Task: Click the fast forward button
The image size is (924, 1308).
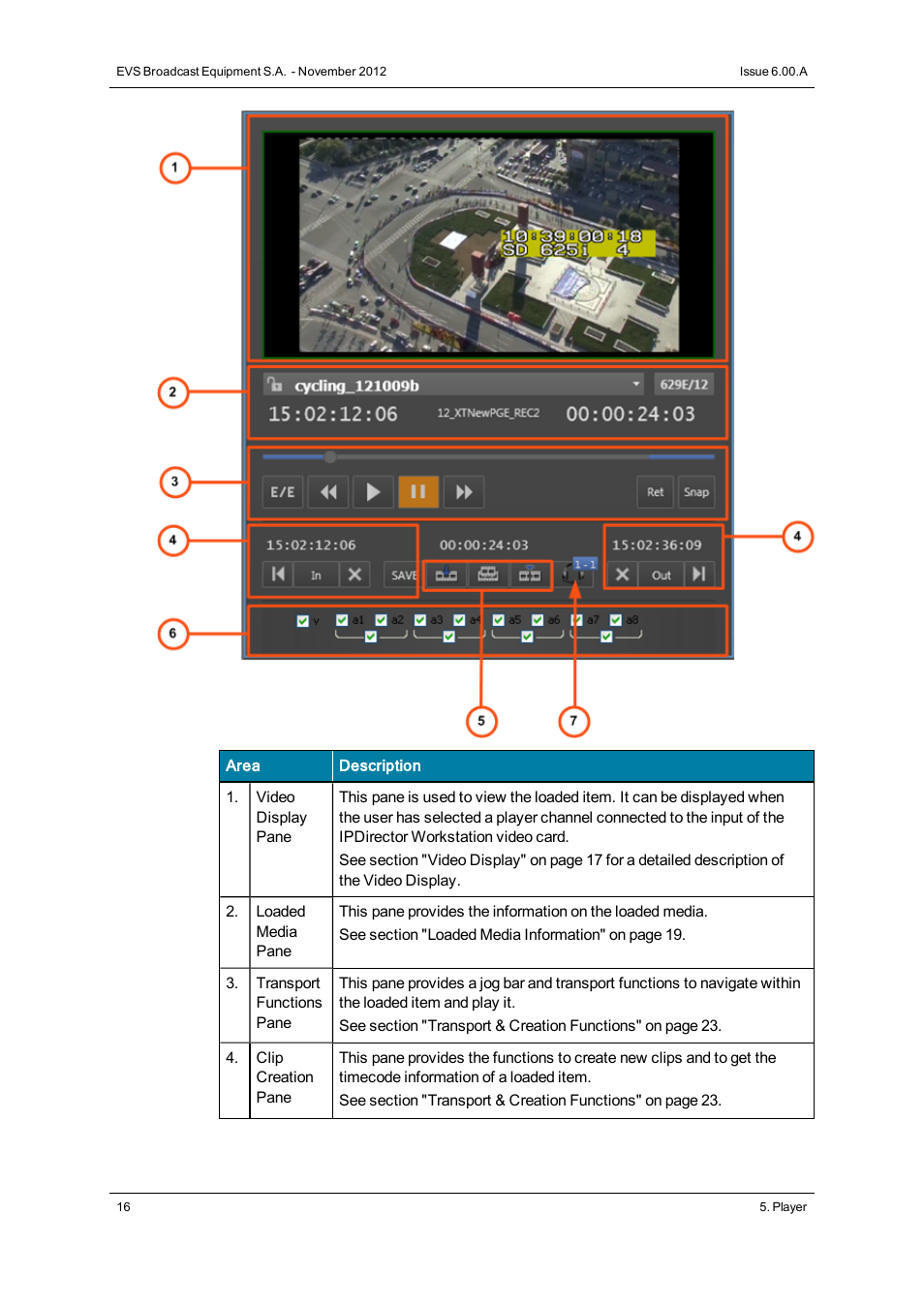Action: pyautogui.click(x=464, y=492)
